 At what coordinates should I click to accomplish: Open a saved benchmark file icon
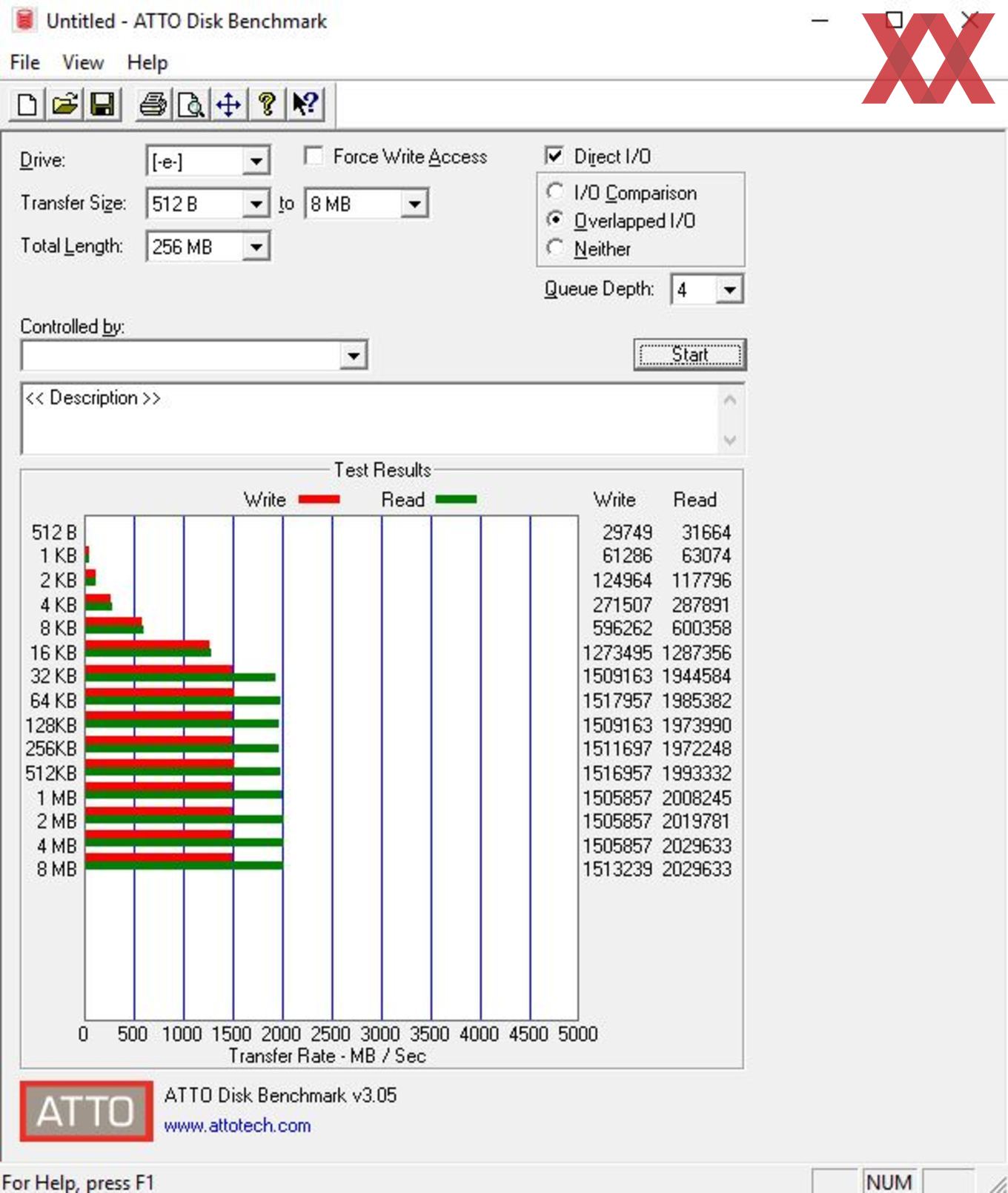[64, 105]
